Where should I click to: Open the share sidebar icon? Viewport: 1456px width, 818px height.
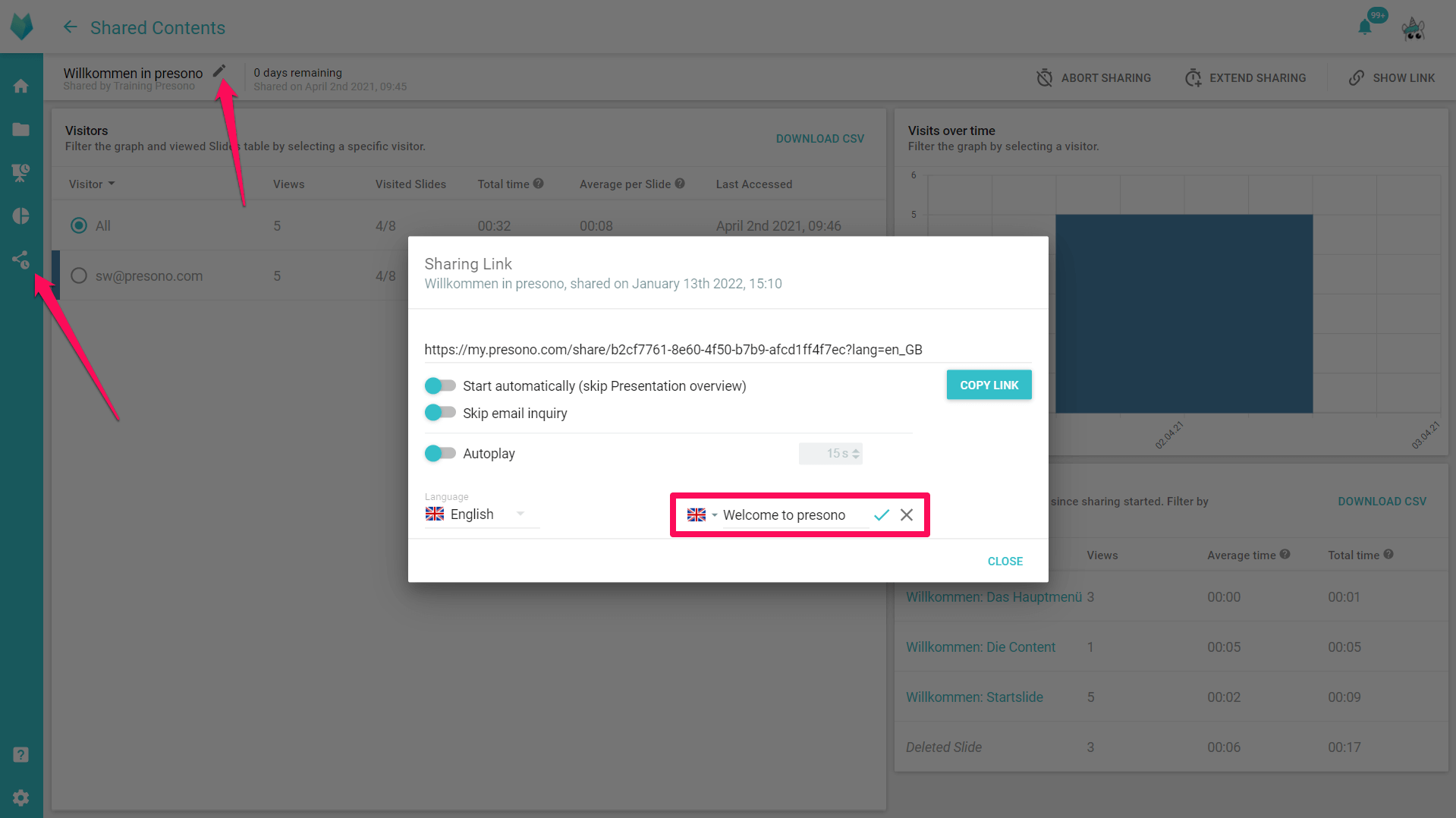click(21, 260)
